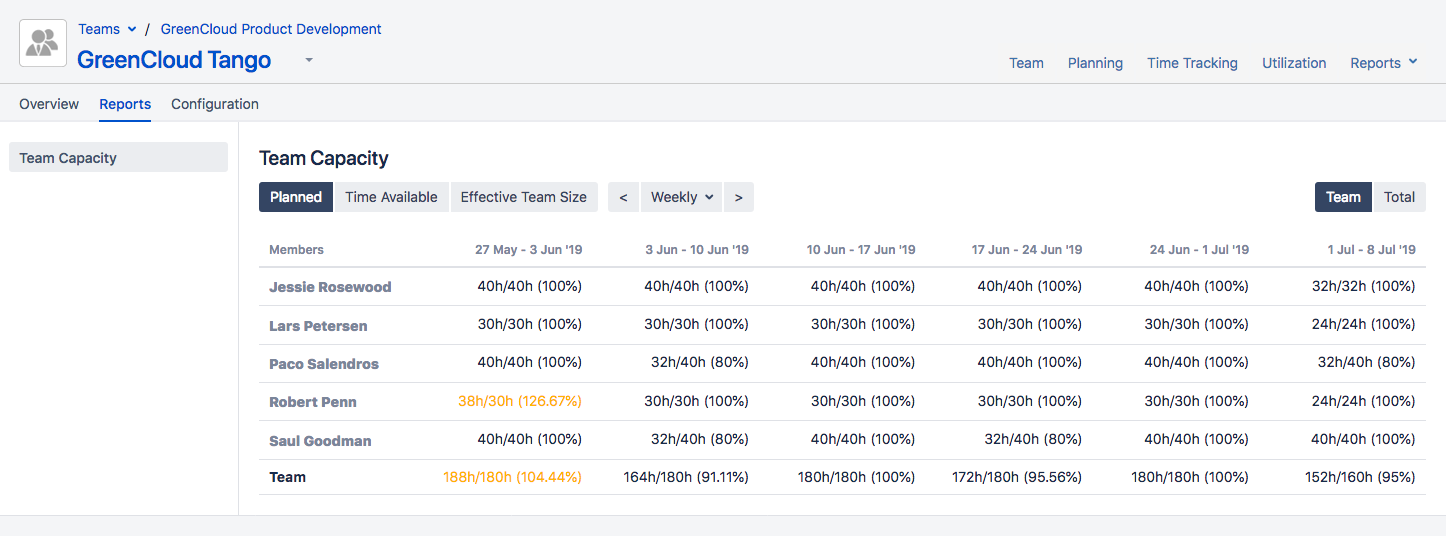This screenshot has width=1446, height=536.
Task: Open Utilization in top navigation
Action: click(1294, 63)
